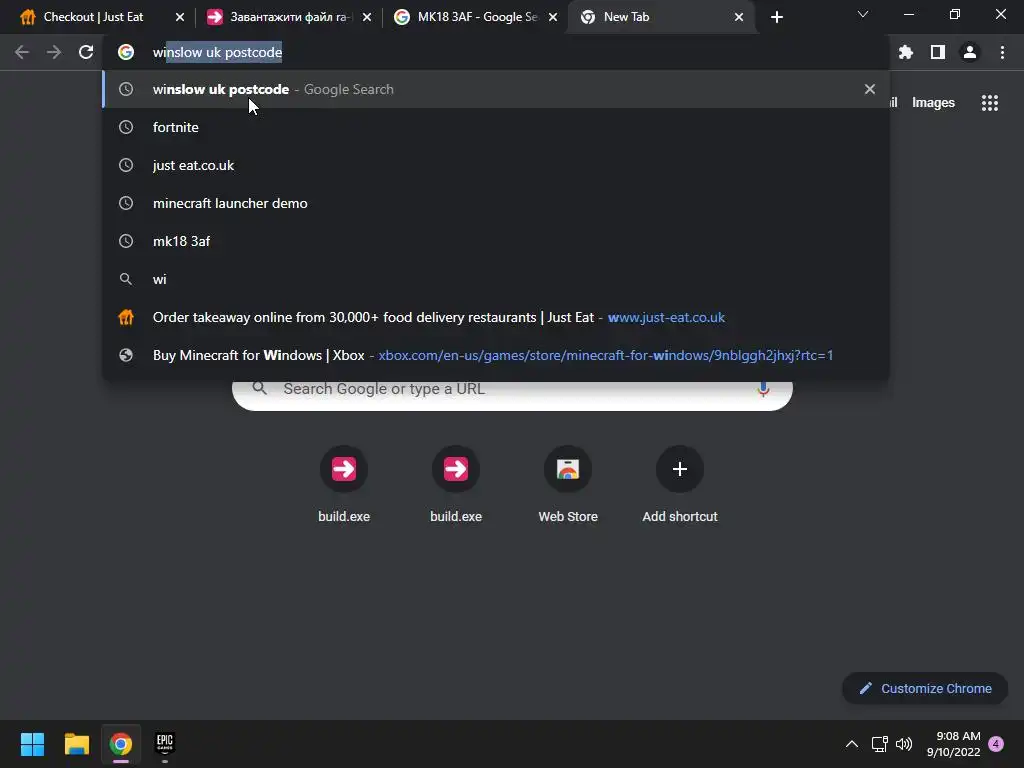Open the first build.exe shortcut
Viewport: 1024px width, 768px height.
click(x=344, y=485)
